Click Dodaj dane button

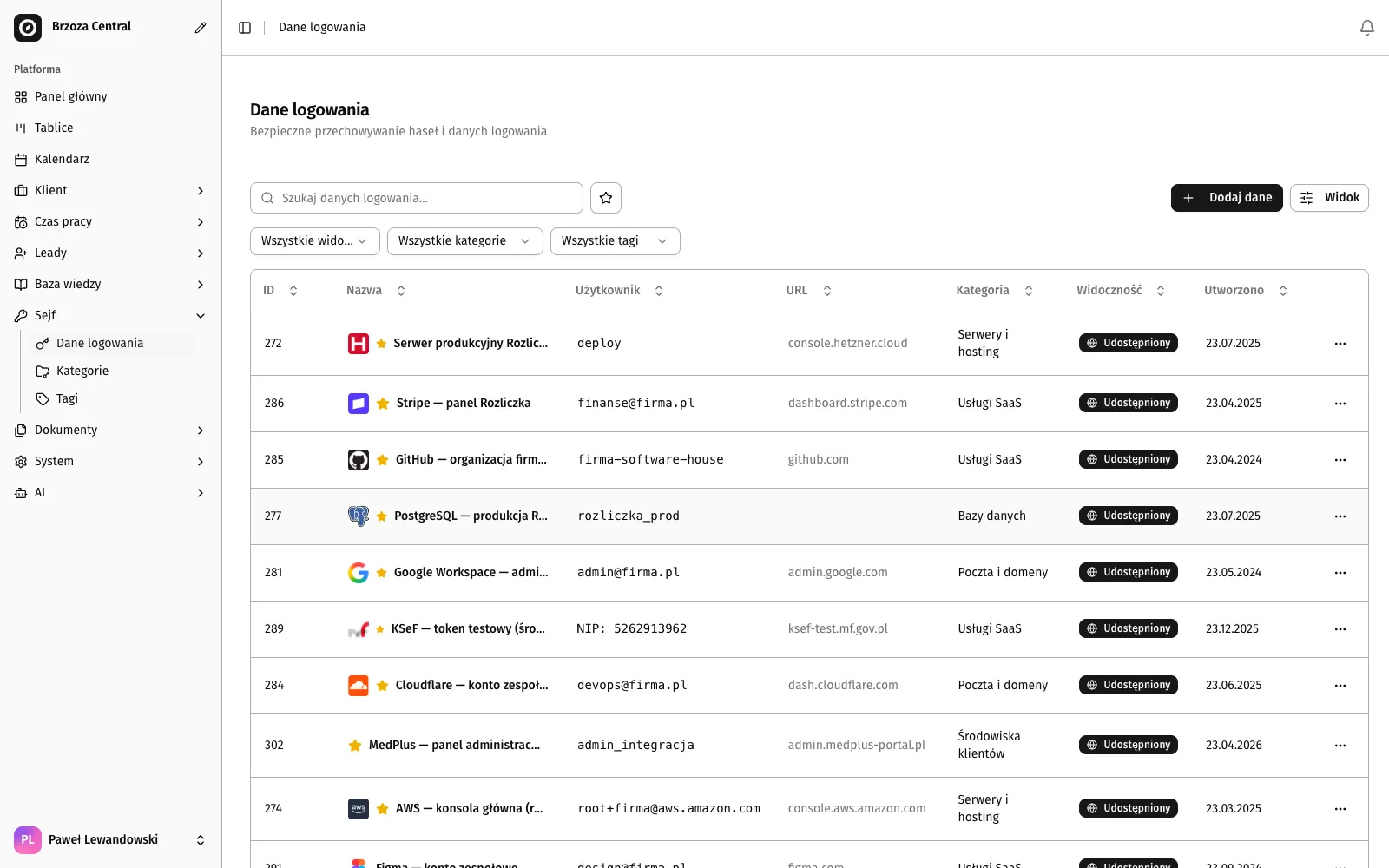click(1227, 198)
